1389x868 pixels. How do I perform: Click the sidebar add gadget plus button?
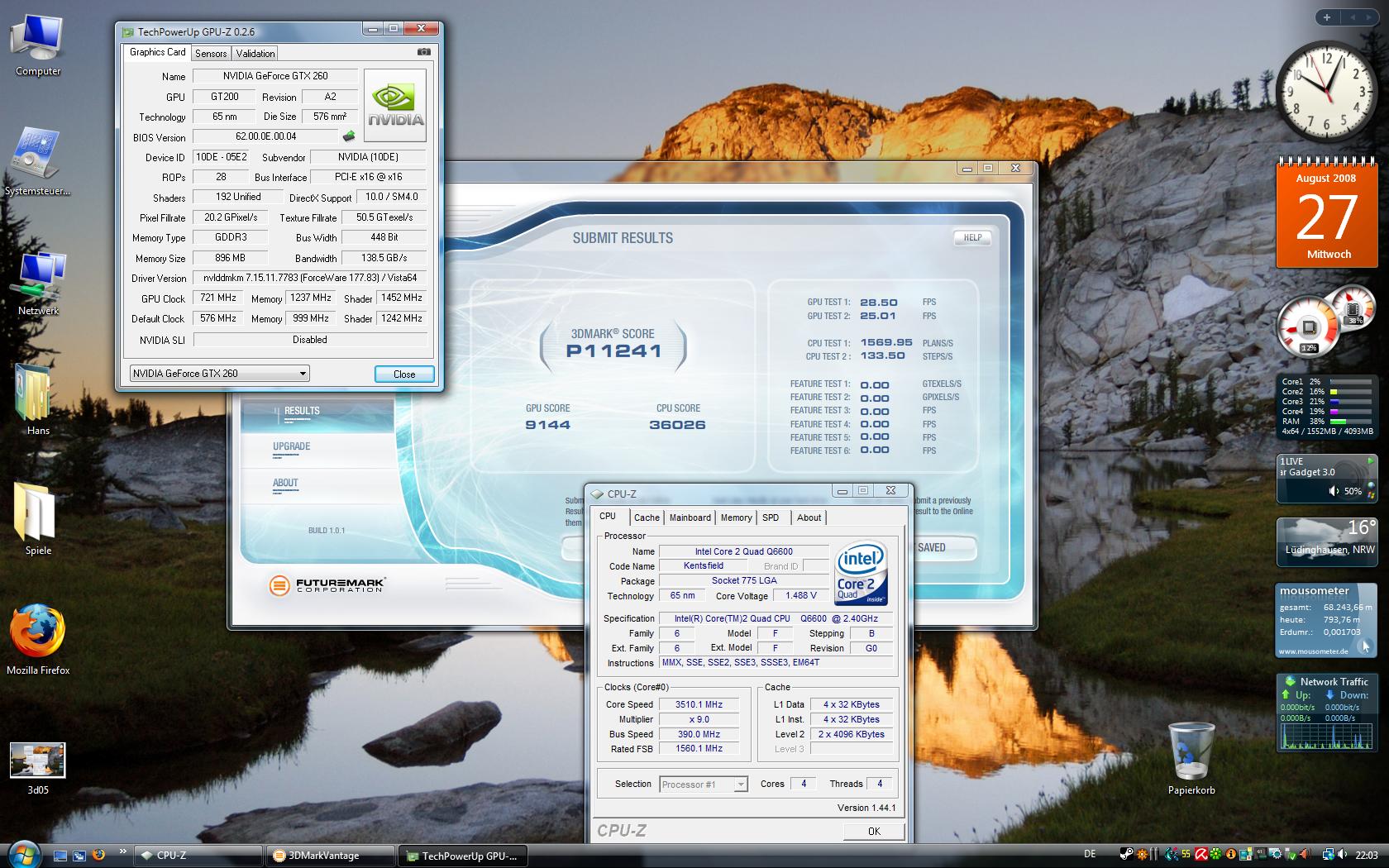pos(1327,17)
